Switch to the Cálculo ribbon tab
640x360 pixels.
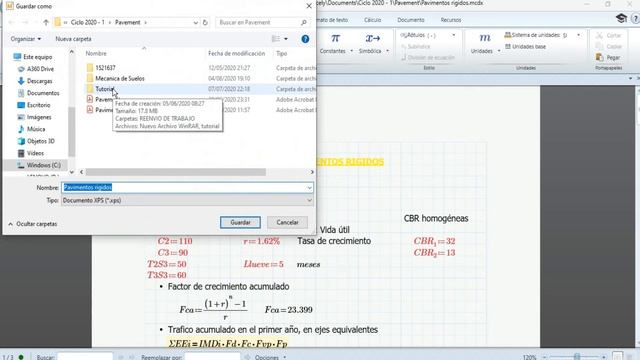coord(372,20)
